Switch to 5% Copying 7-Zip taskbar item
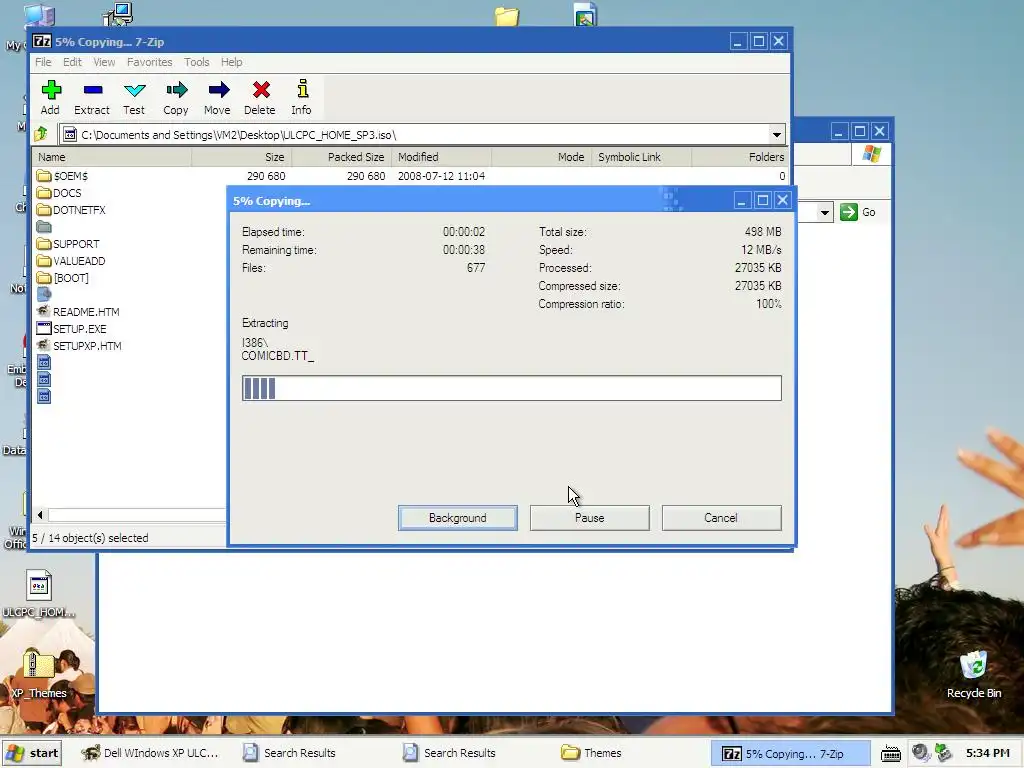Image resolution: width=1024 pixels, height=768 pixels. tap(790, 754)
